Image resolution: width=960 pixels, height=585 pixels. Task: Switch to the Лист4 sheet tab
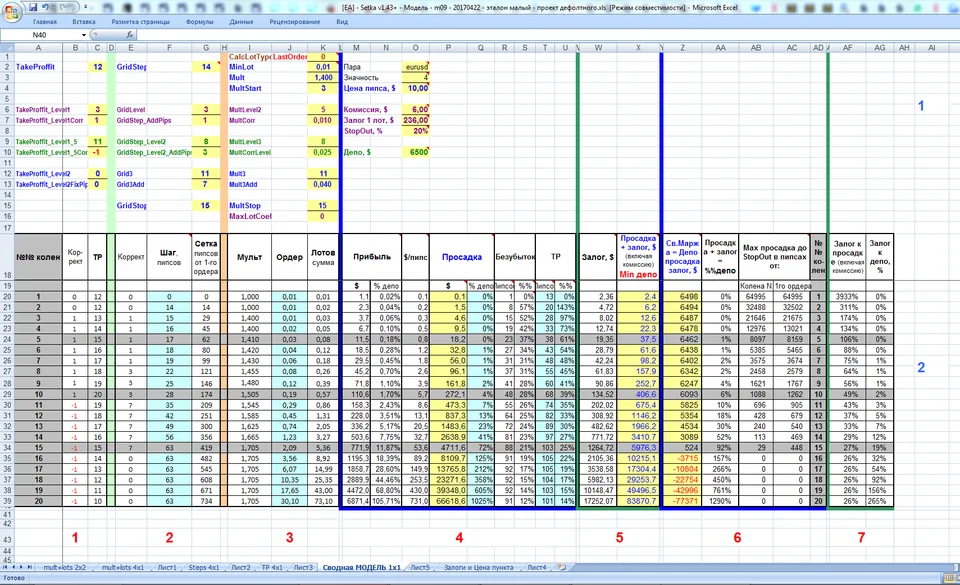click(x=536, y=567)
